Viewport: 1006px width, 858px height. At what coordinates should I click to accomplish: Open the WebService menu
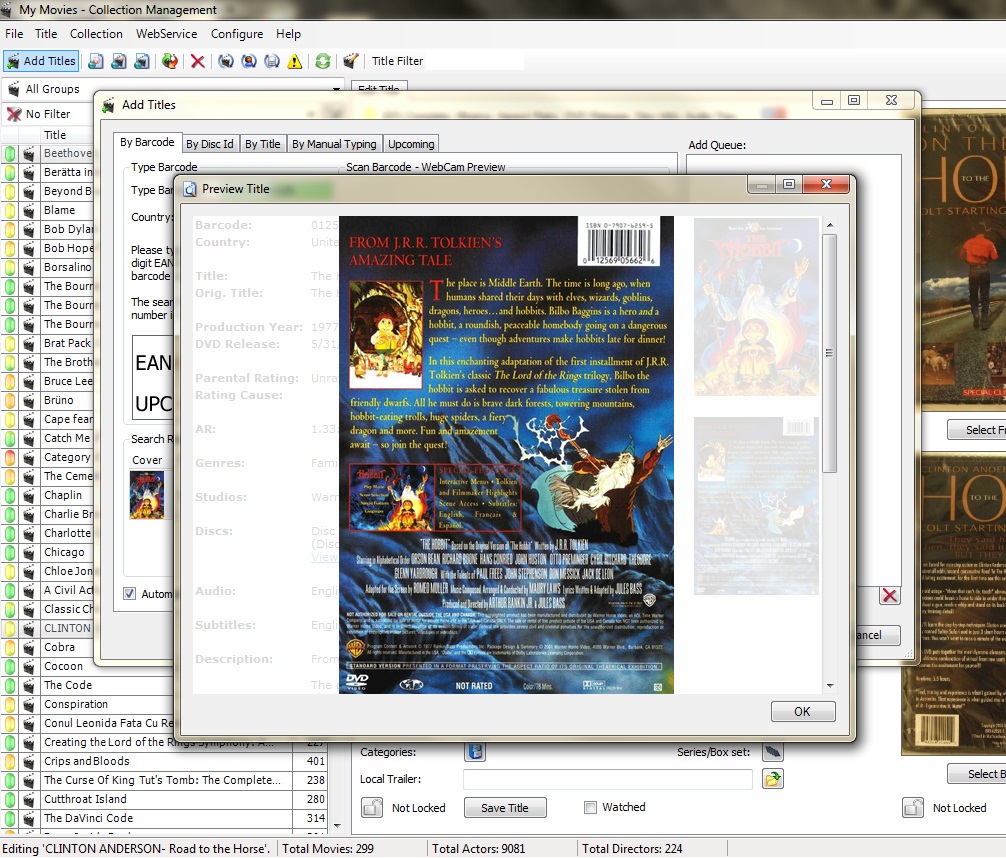[166, 33]
